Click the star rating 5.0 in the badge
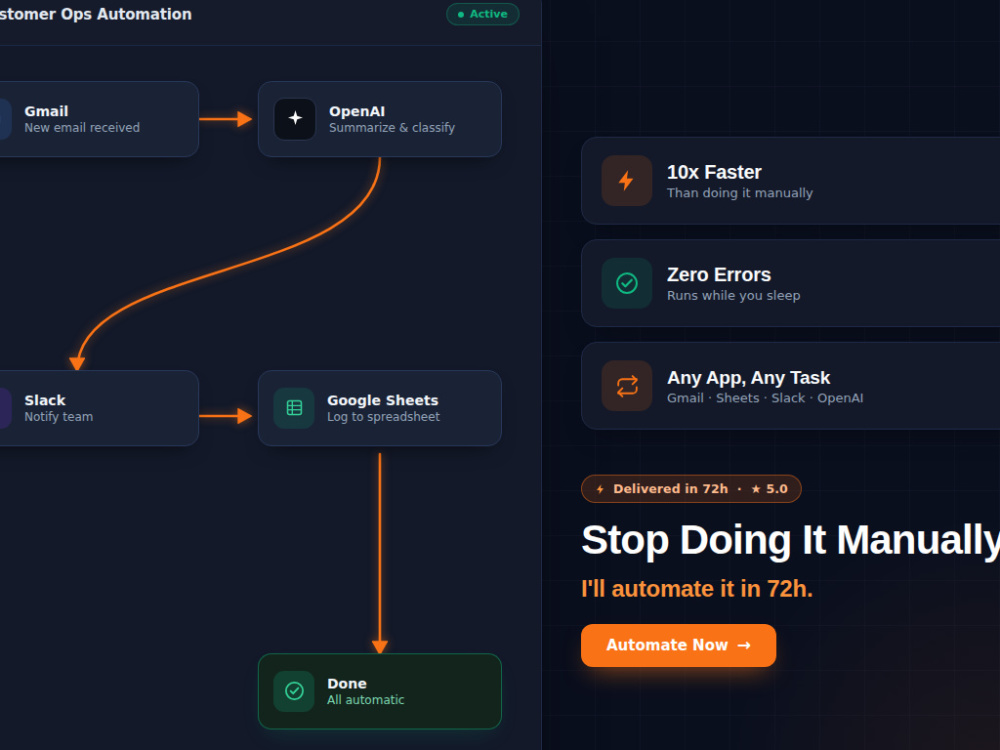Image resolution: width=1000 pixels, height=750 pixels. pyautogui.click(x=769, y=489)
